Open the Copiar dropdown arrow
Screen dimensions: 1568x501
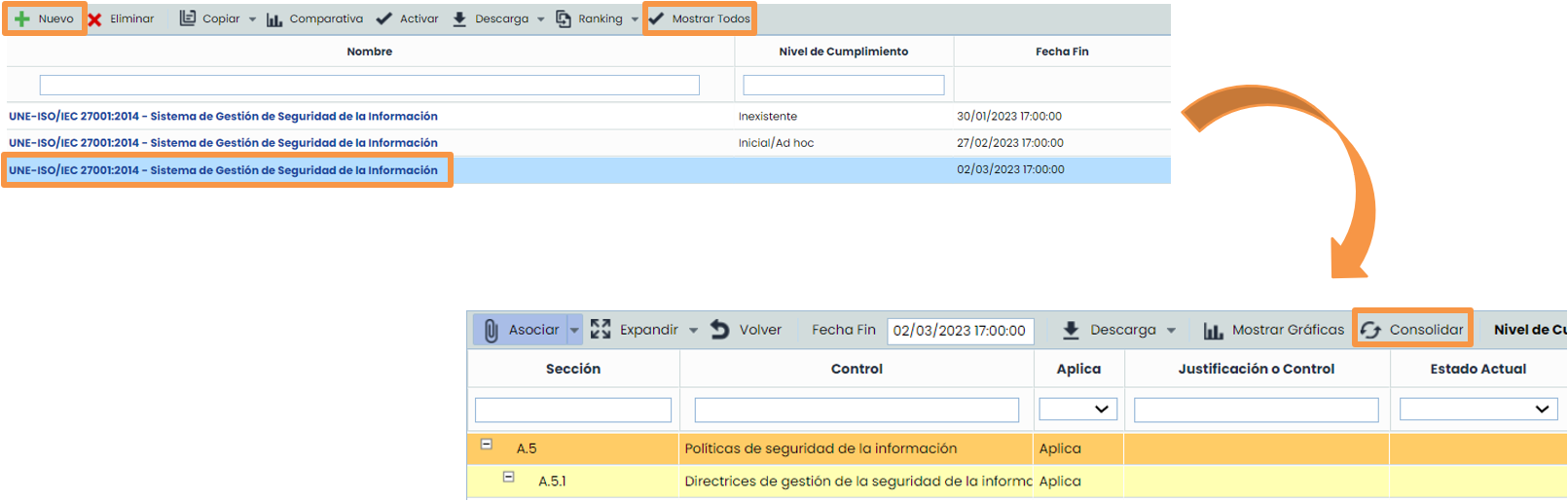tap(253, 19)
